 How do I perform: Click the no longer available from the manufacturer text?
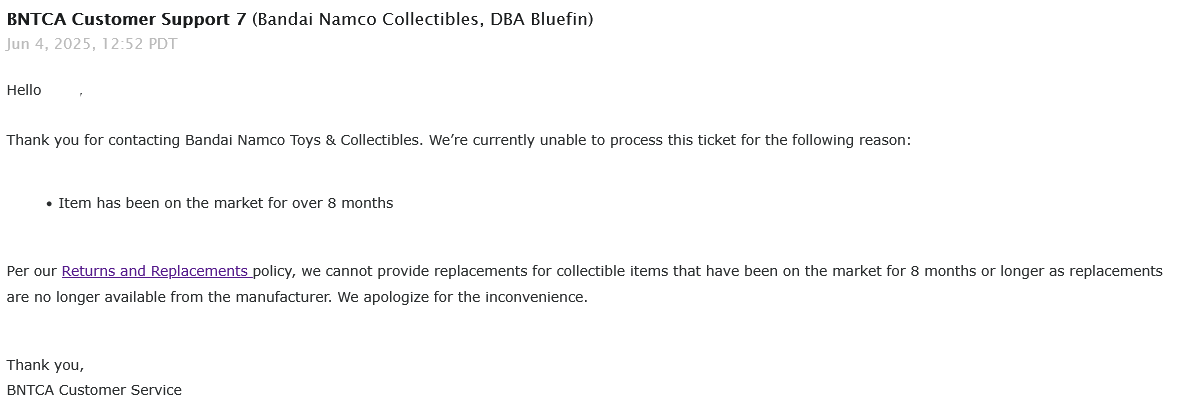(x=182, y=296)
